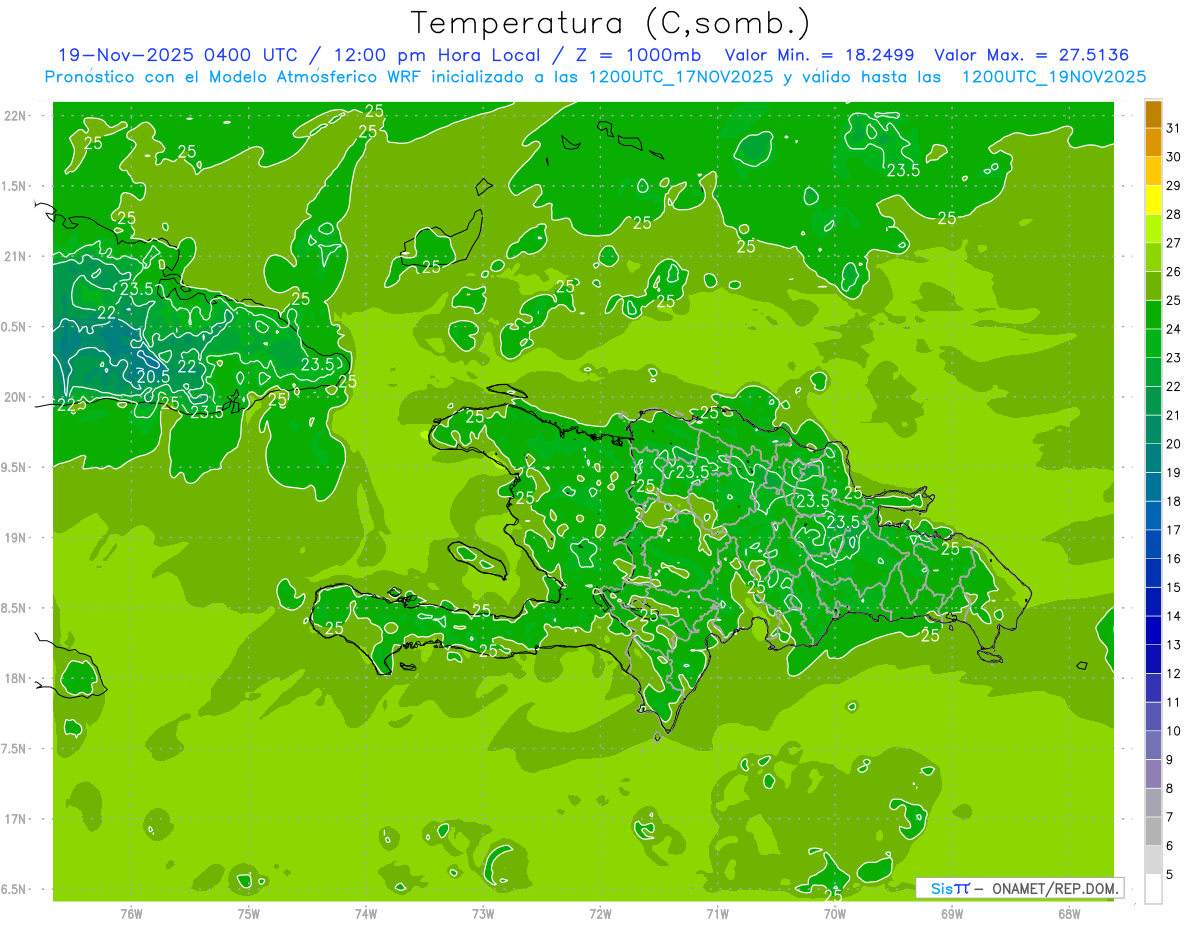Pick the yellow swatch between 28 and 29
The image size is (1200, 927).
coord(1153,200)
